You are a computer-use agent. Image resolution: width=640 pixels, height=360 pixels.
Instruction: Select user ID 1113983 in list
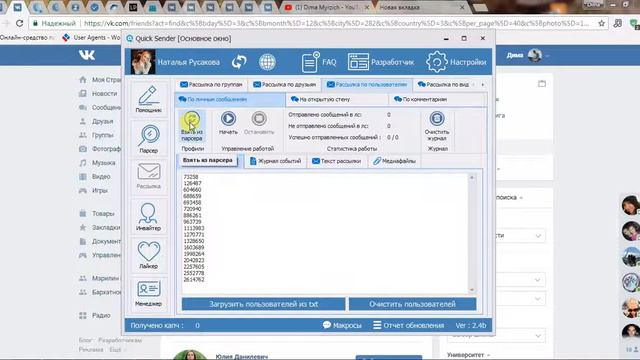pos(194,228)
